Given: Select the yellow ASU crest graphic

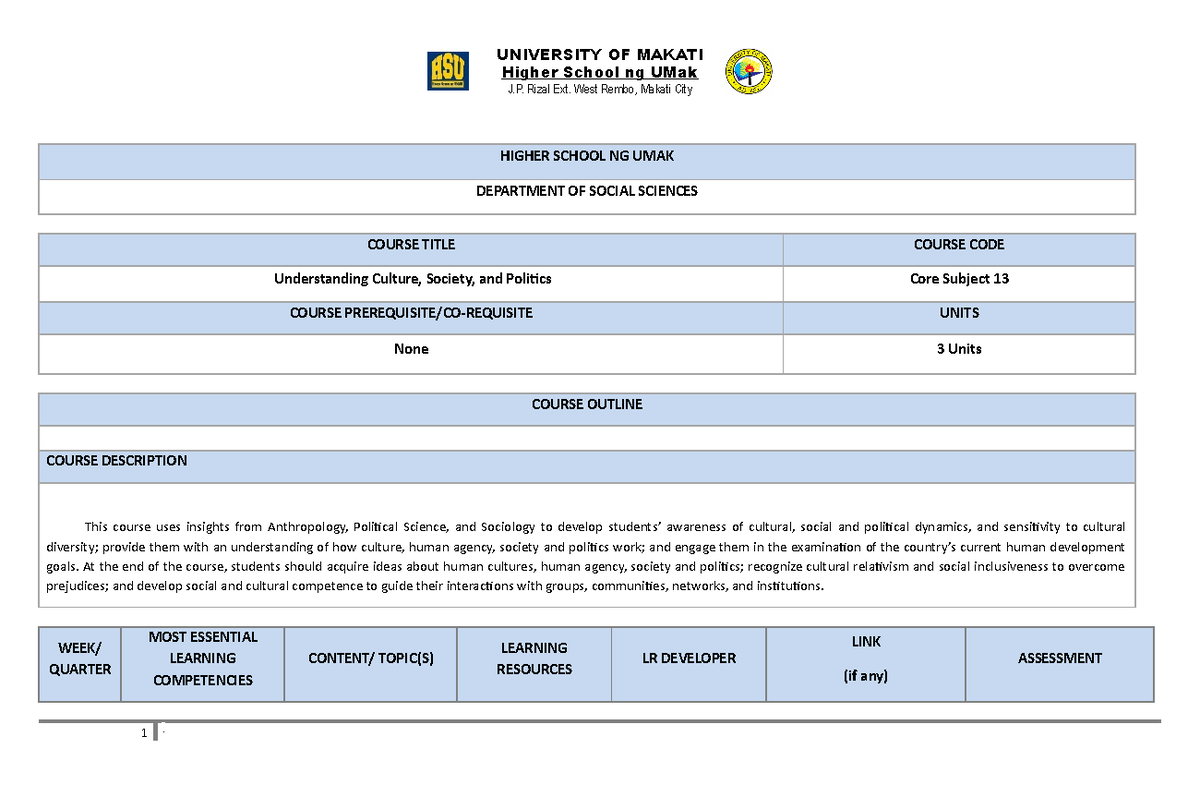Looking at the screenshot, I should tap(449, 72).
